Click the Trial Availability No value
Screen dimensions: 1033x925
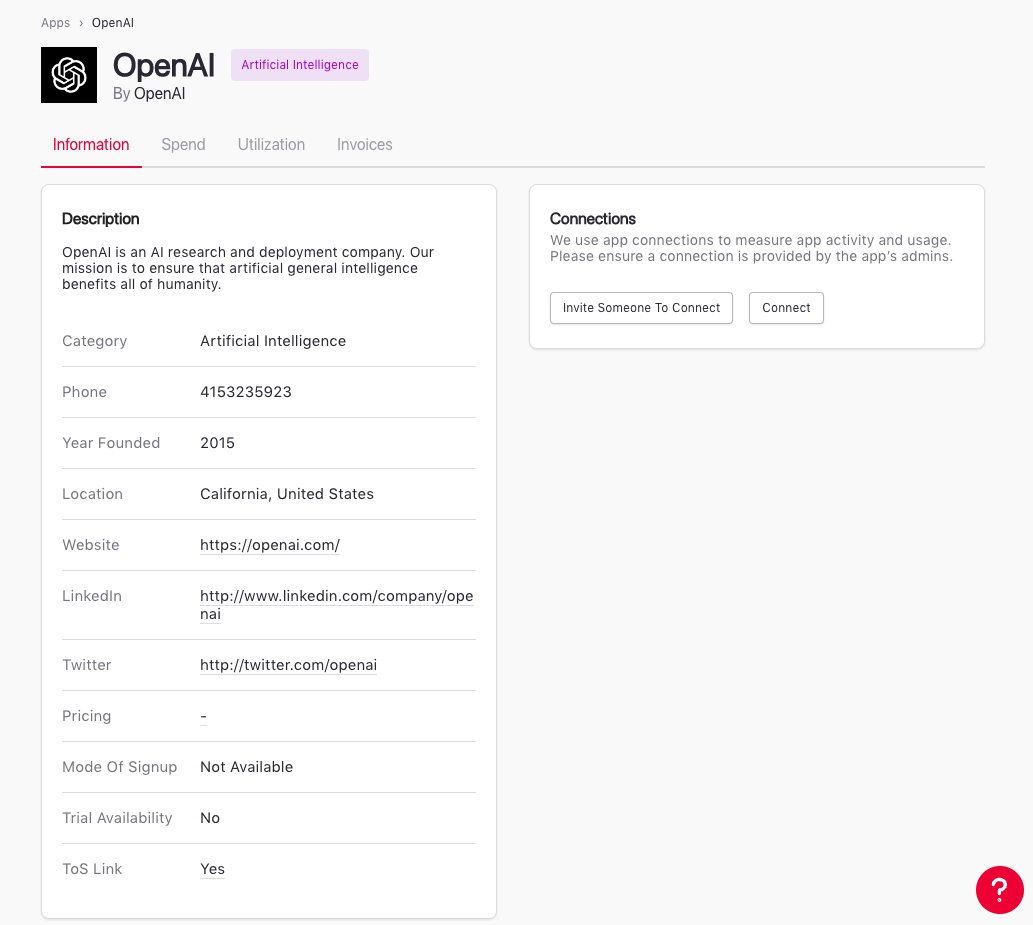tap(209, 818)
